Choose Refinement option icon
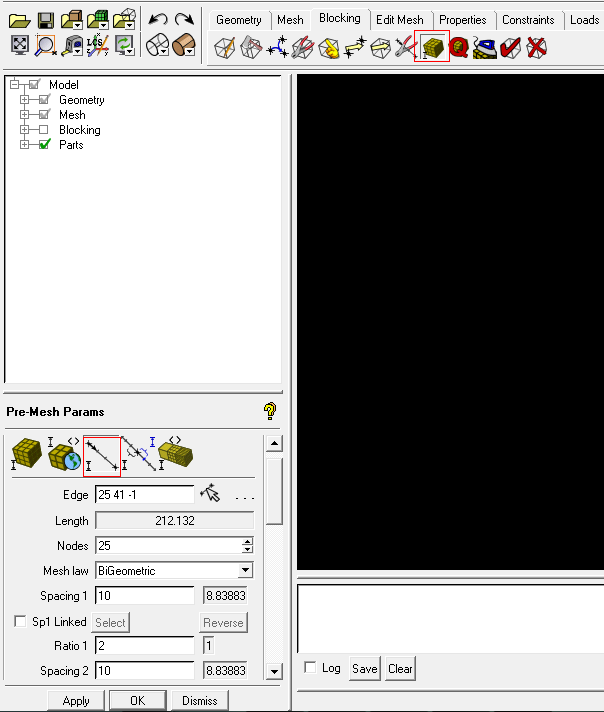Image resolution: width=604 pixels, height=712 pixels. click(176, 452)
